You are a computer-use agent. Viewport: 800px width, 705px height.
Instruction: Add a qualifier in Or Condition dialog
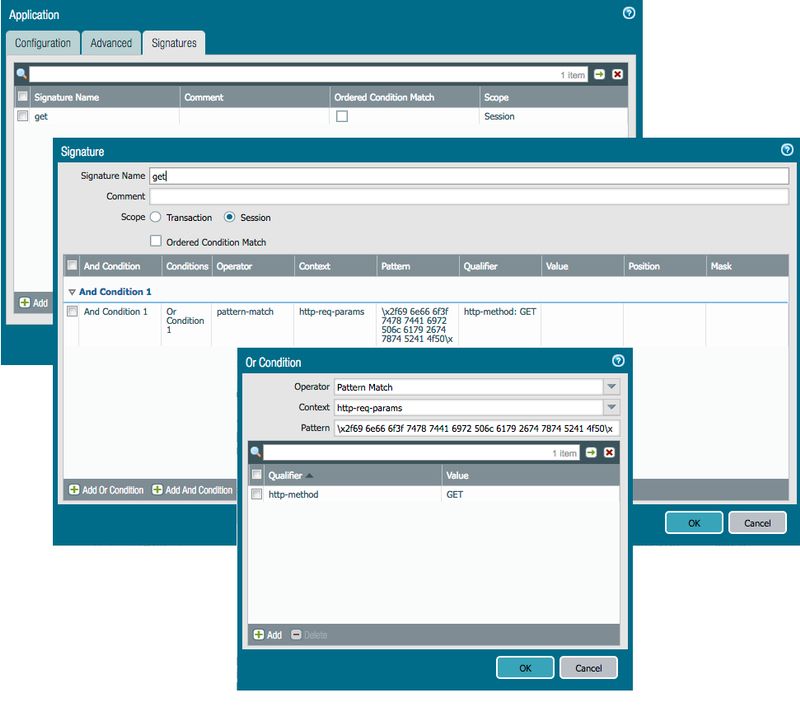[268, 635]
